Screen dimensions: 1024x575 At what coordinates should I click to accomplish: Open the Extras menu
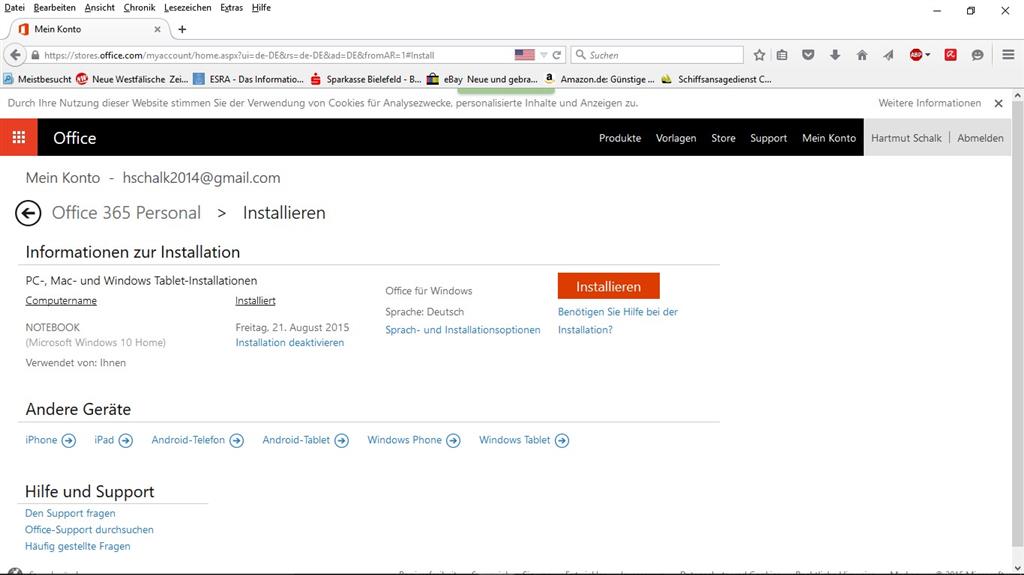231,8
